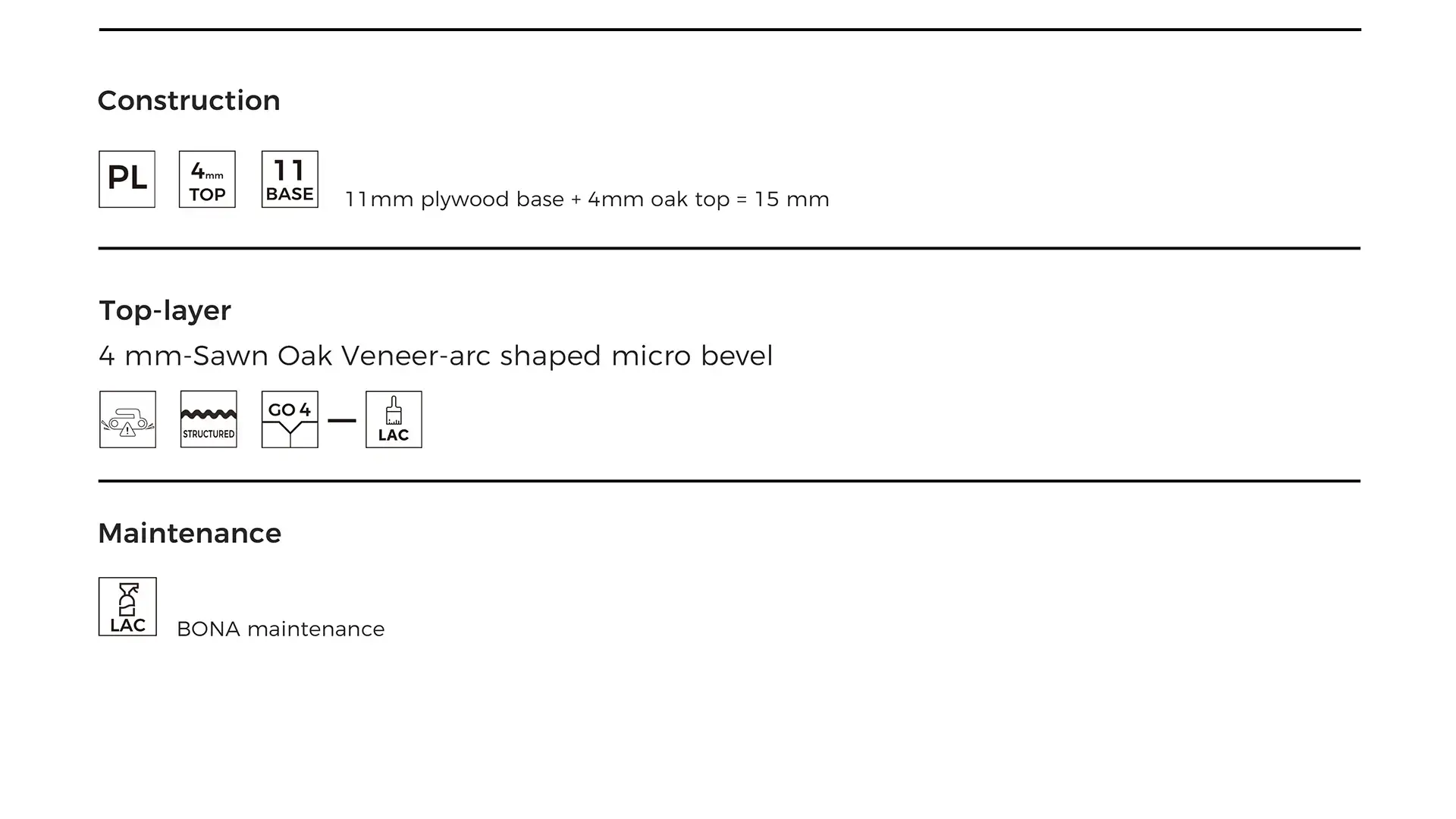1456x819 pixels.
Task: Click the BONA maintenance label
Action: coord(281,629)
